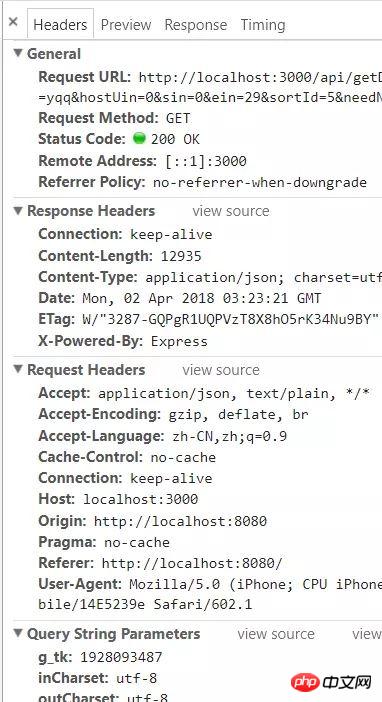
Task: Select the Headers tab
Action: 60,25
